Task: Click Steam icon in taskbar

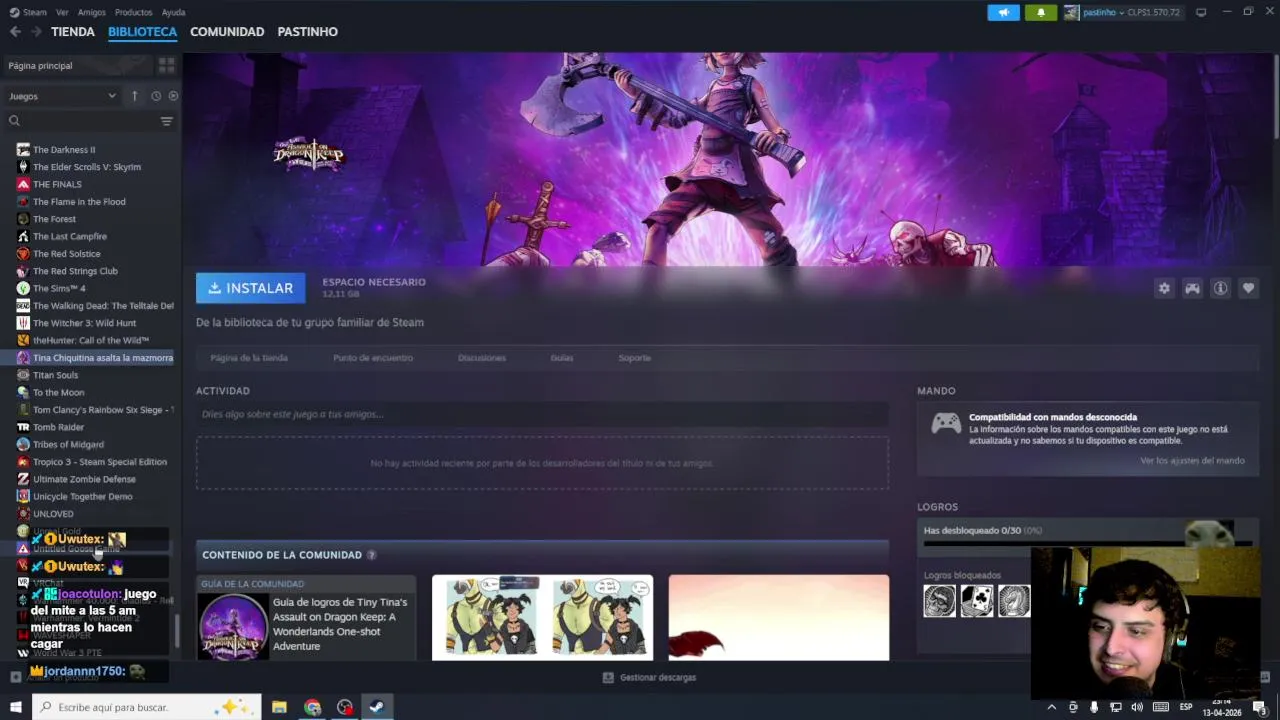Action: [376, 707]
